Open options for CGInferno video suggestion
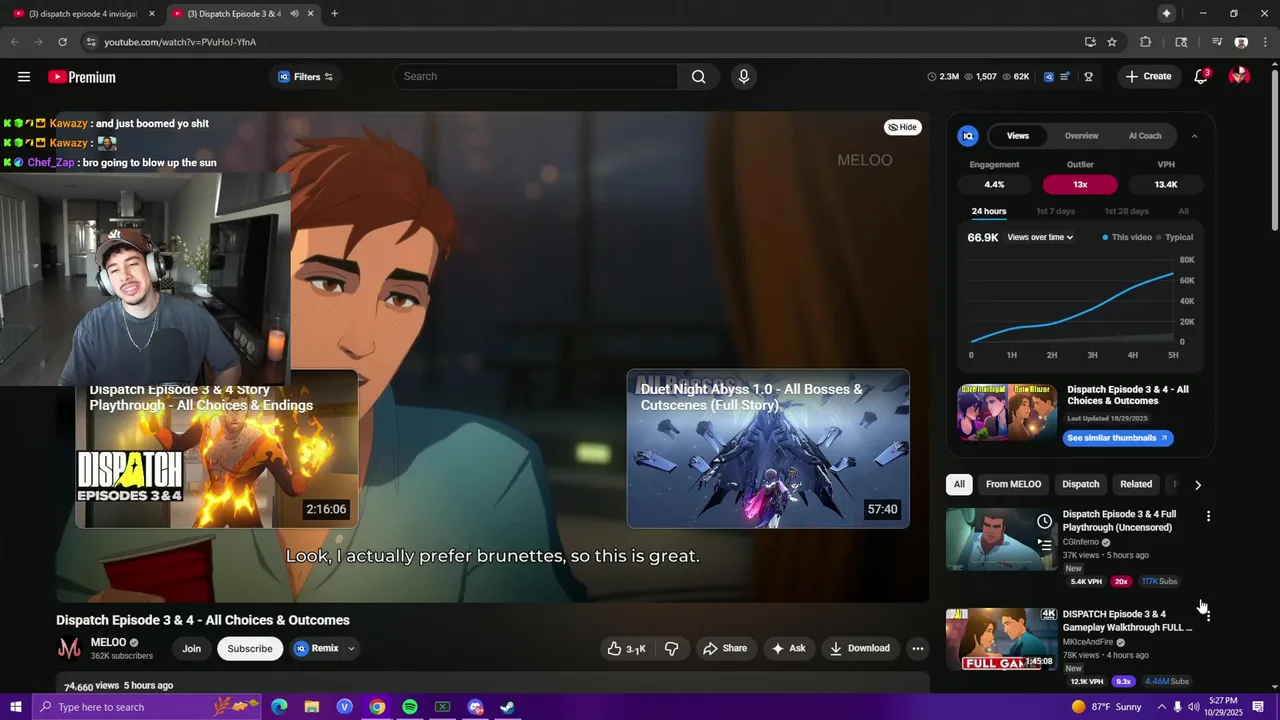The width and height of the screenshot is (1280, 720). 1208,517
